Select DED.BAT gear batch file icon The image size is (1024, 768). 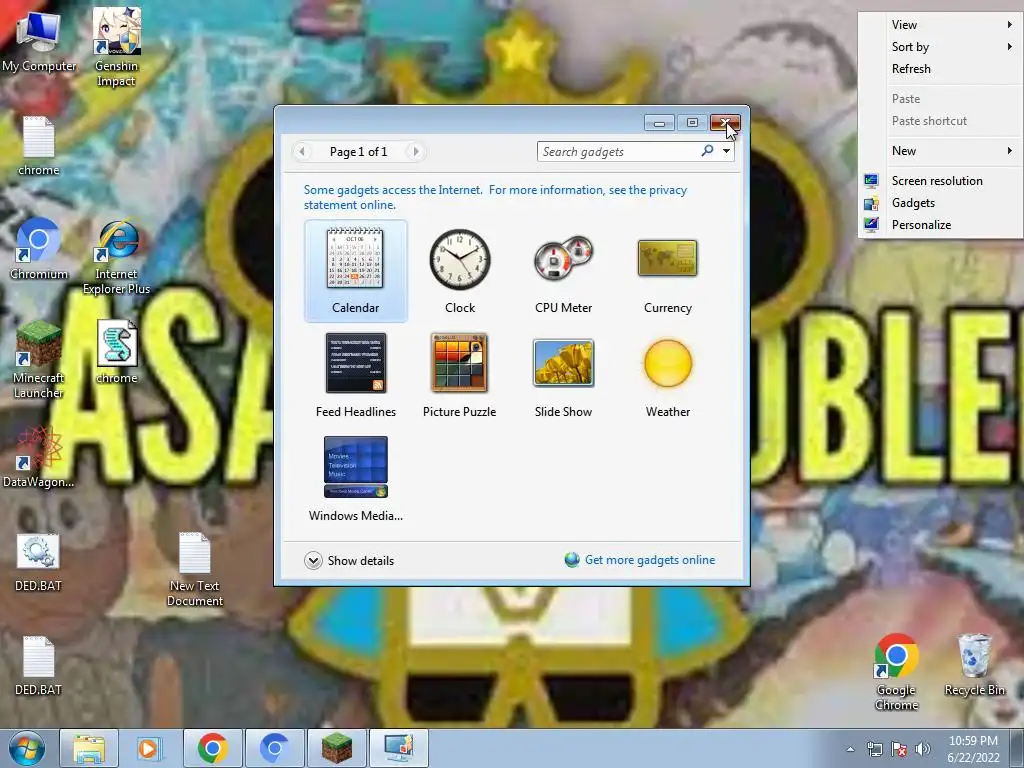[39, 563]
